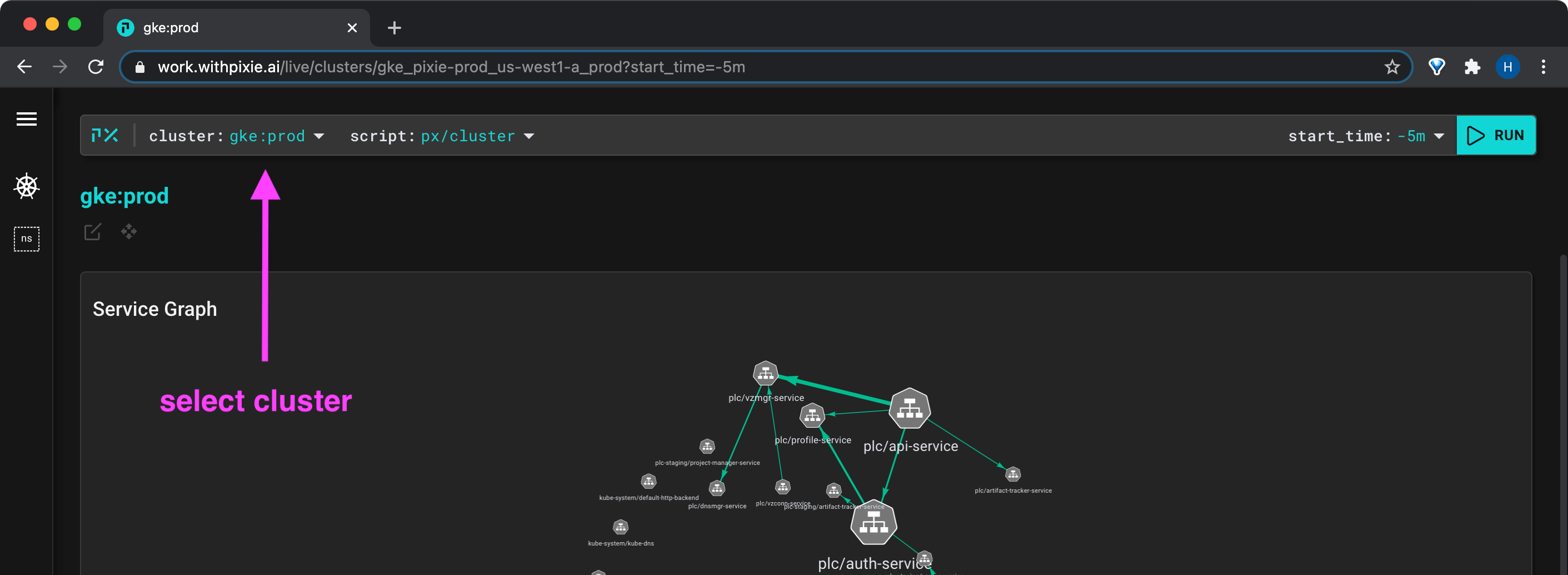Bookmark this page with star icon

click(x=1391, y=67)
